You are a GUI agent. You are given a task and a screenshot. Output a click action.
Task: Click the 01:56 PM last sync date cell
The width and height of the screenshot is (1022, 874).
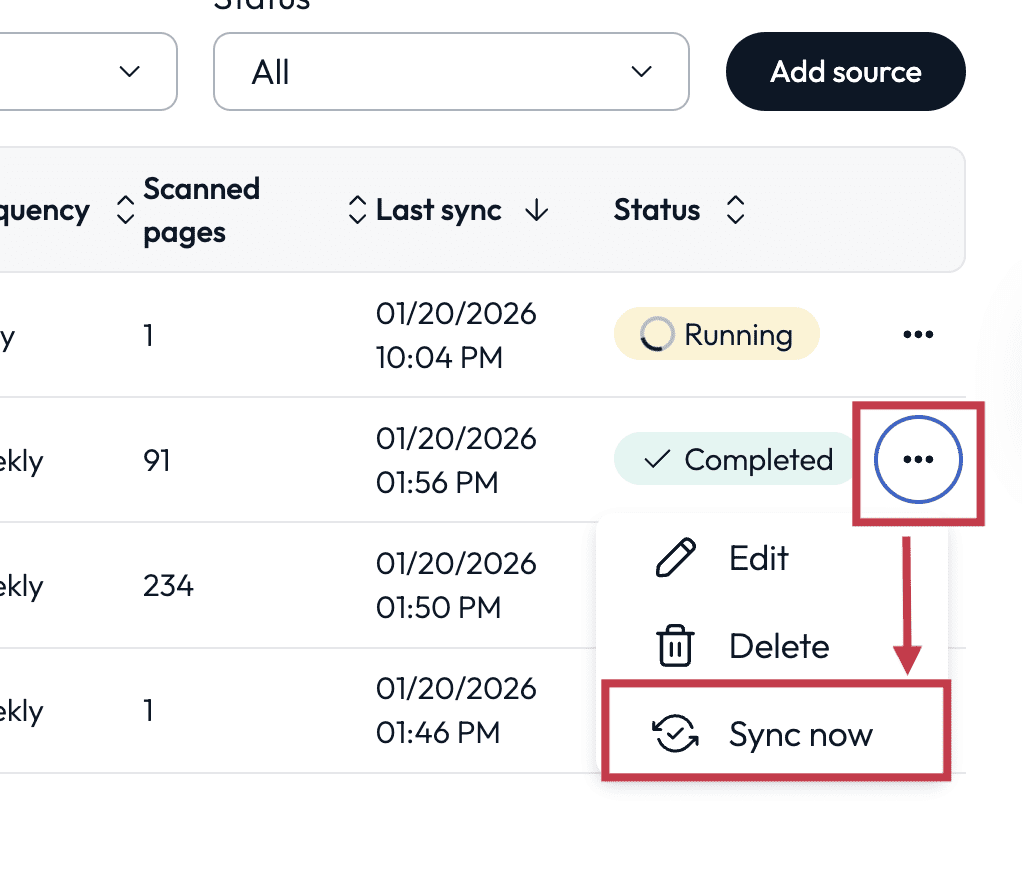456,461
